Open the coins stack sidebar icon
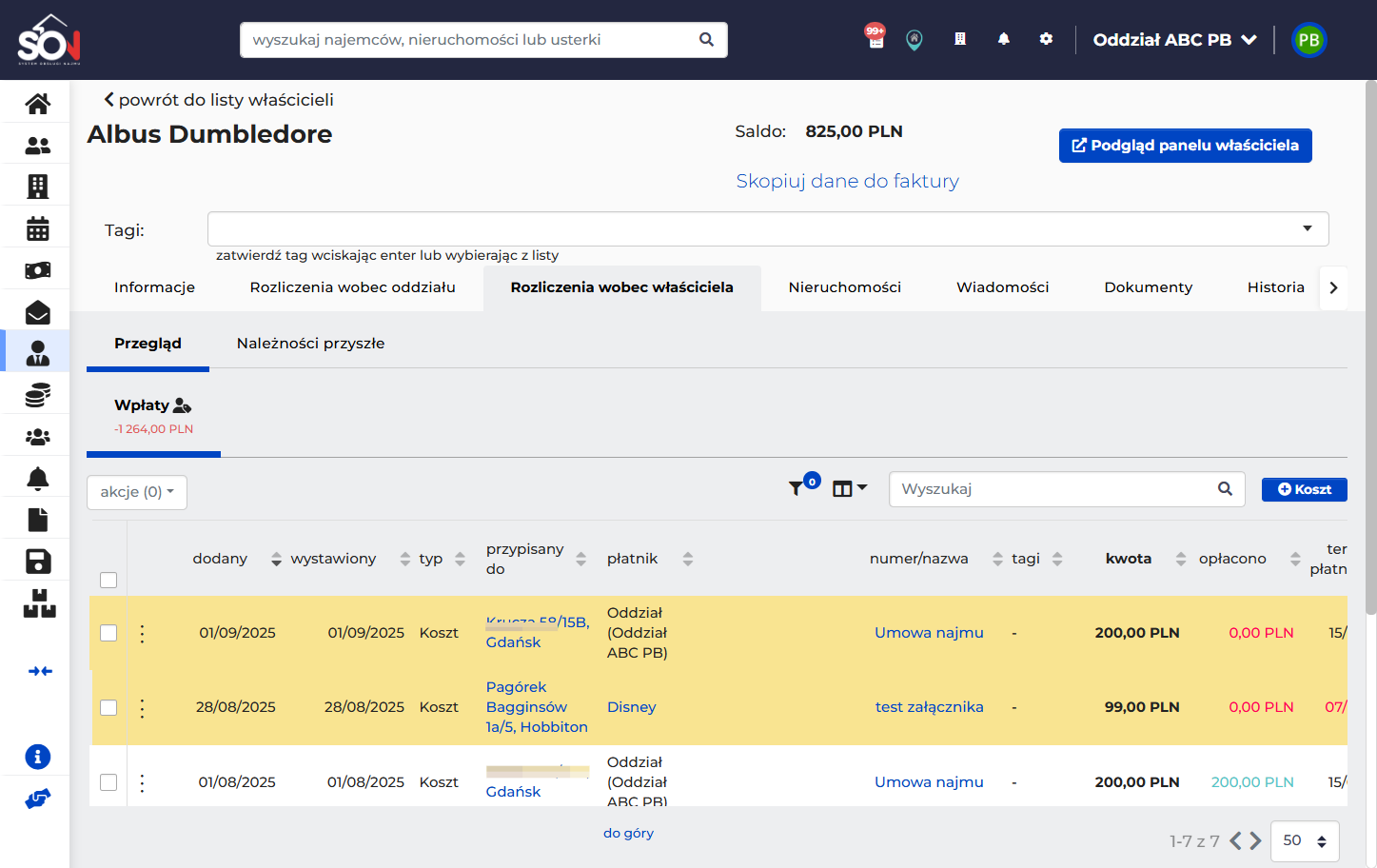1377x868 pixels. (37, 395)
